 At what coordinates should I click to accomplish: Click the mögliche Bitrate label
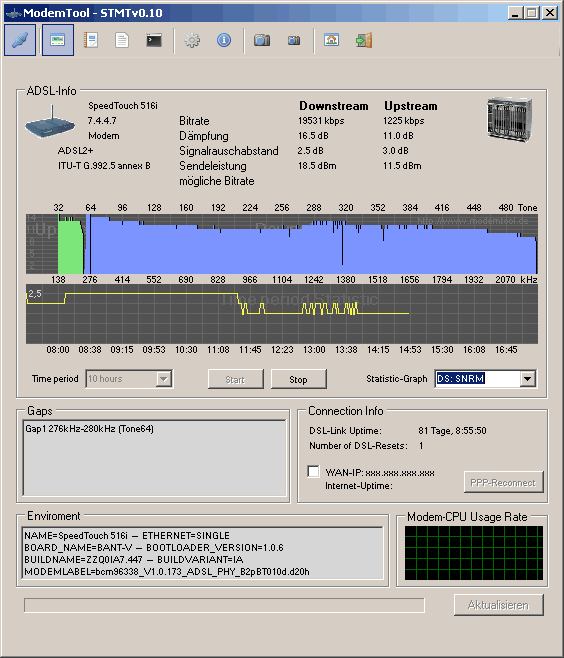click(217, 181)
